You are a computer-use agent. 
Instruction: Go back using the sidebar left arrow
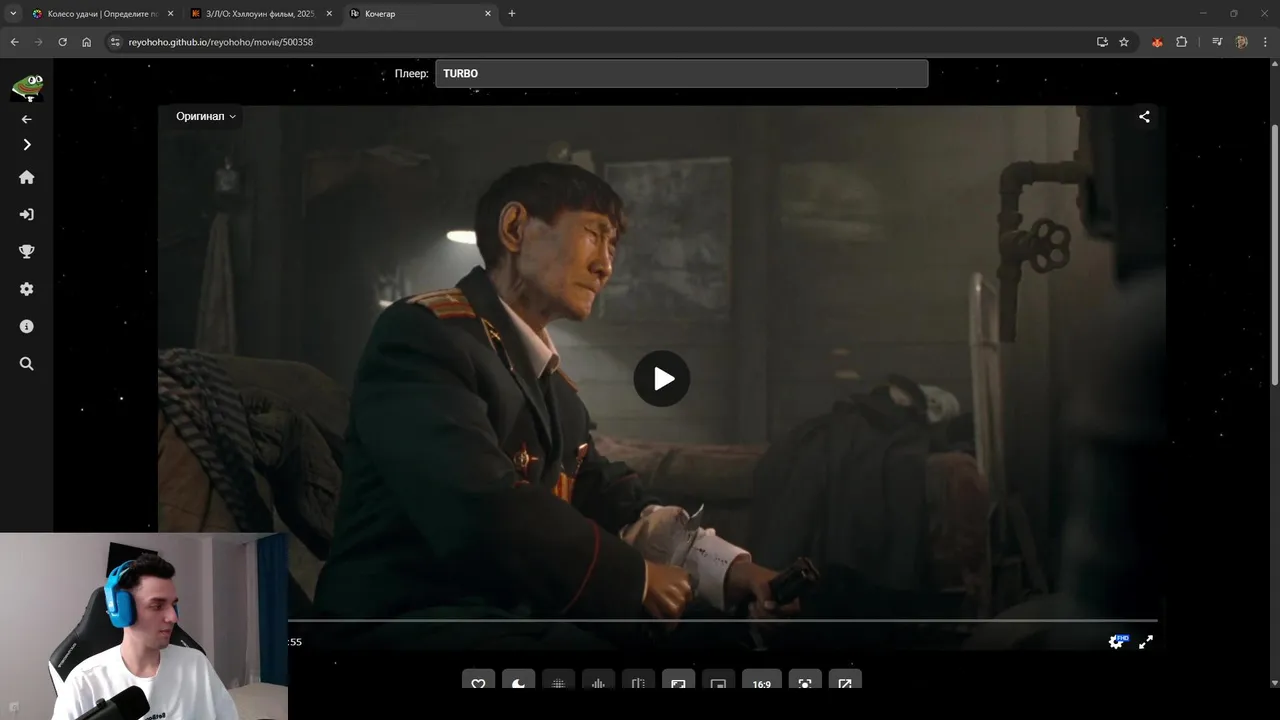27,119
